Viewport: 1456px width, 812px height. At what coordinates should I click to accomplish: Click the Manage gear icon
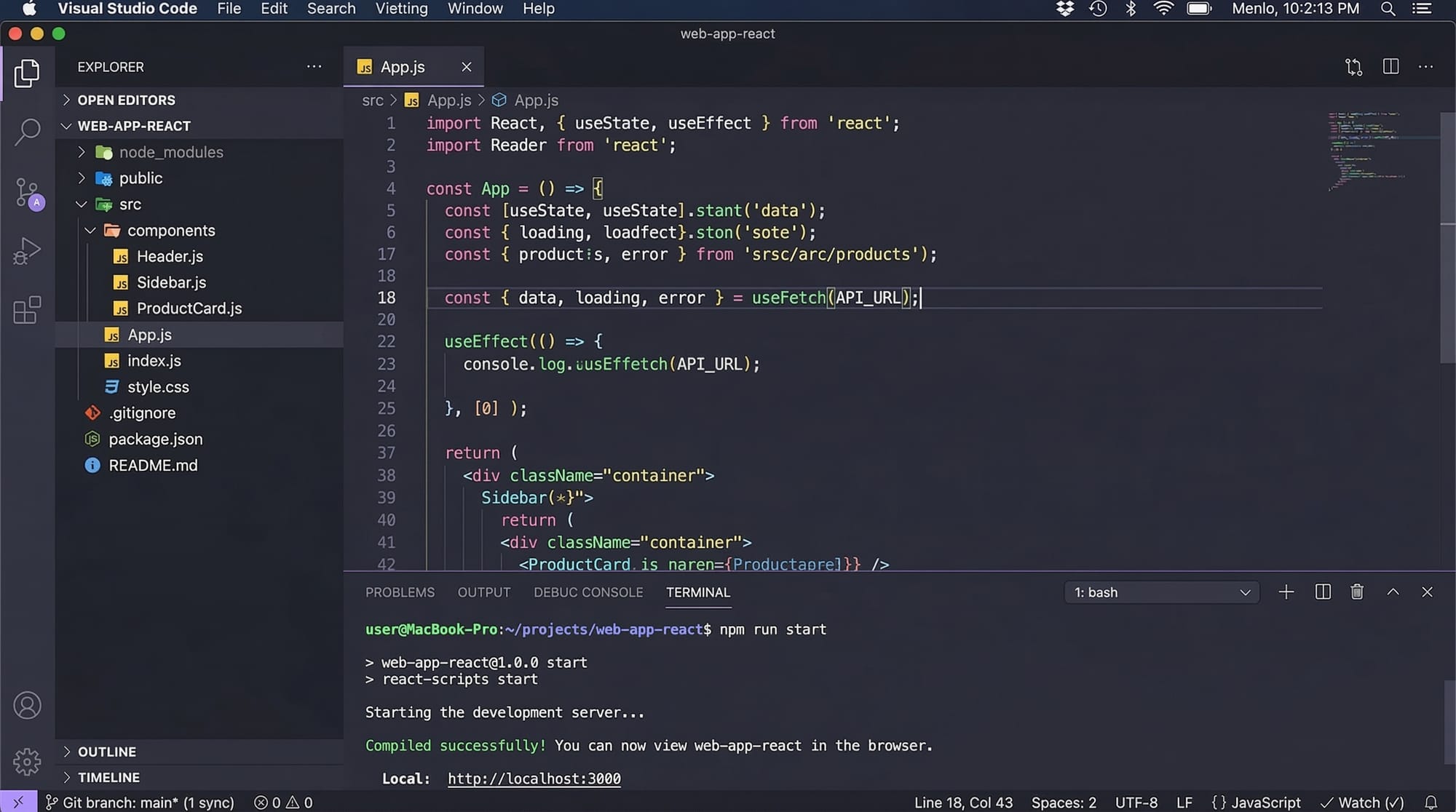27,762
